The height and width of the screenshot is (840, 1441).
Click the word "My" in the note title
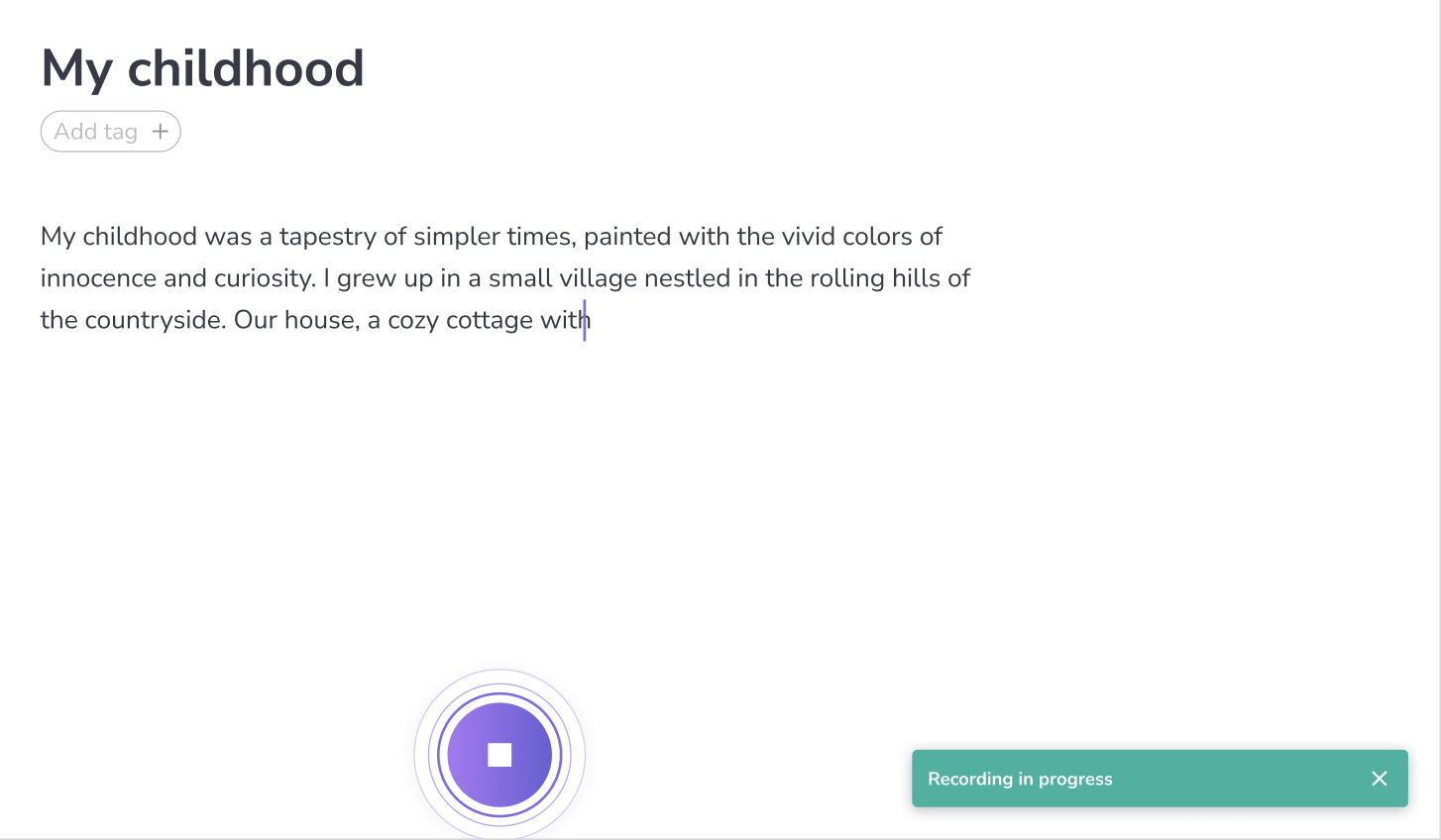(76, 68)
